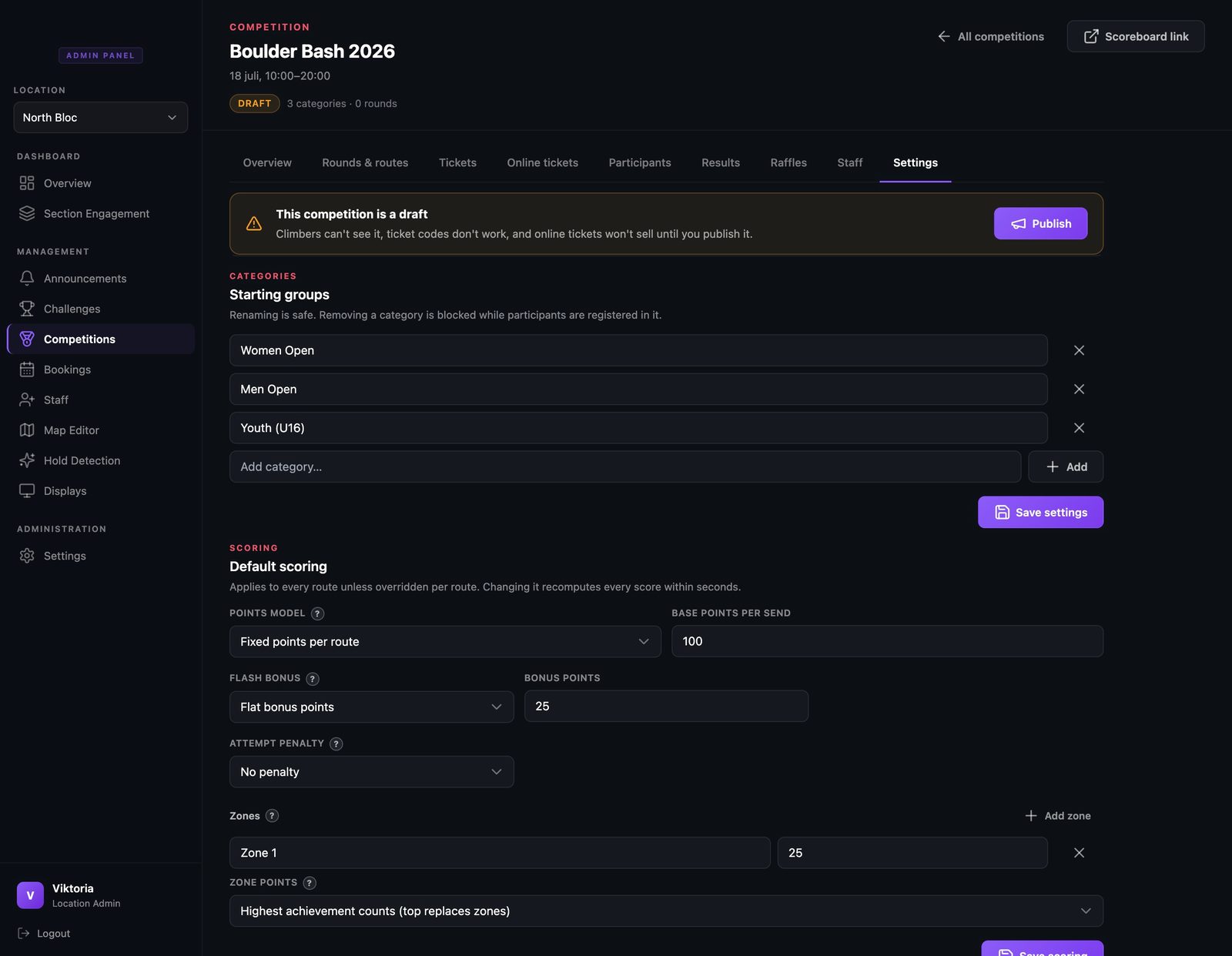The image size is (1232, 956).
Task: Click the ADMIN PANEL badge
Action: 101,55
